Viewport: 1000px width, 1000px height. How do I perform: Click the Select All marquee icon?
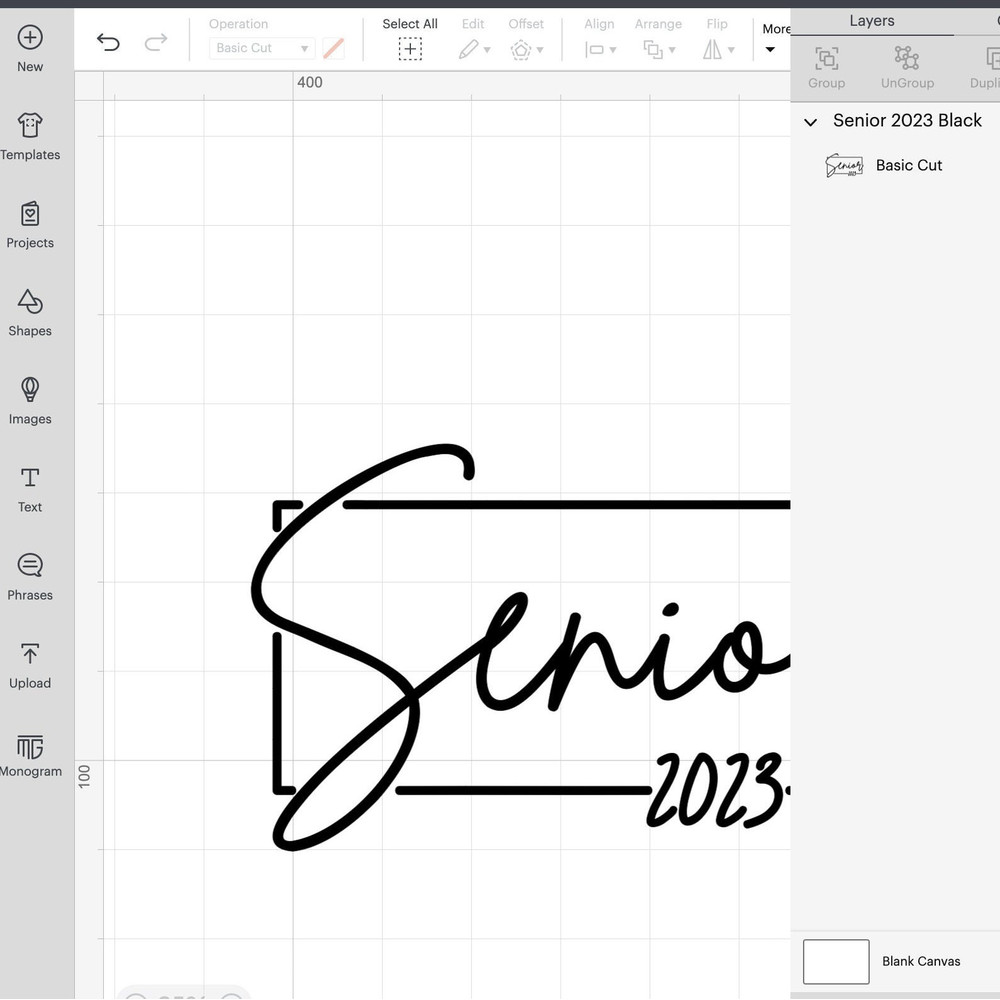click(410, 47)
